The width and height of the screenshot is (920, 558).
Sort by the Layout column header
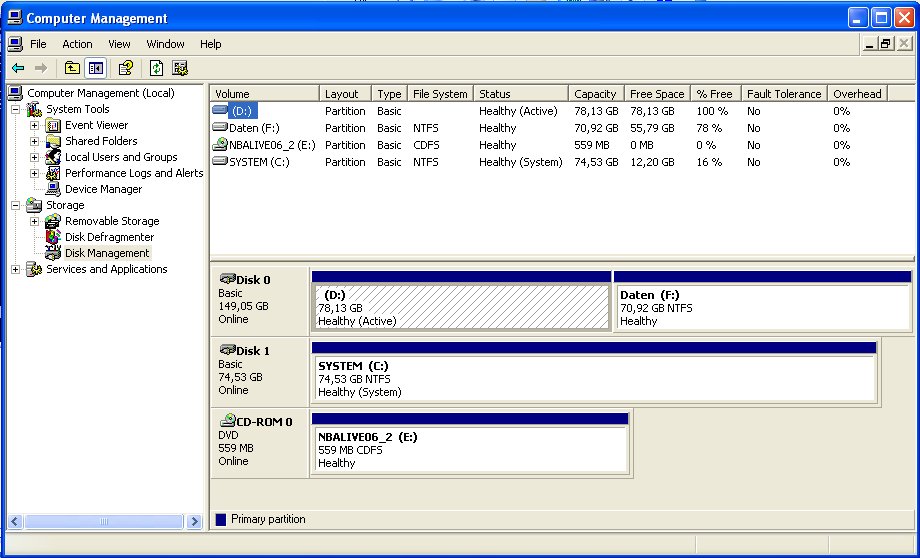(345, 94)
